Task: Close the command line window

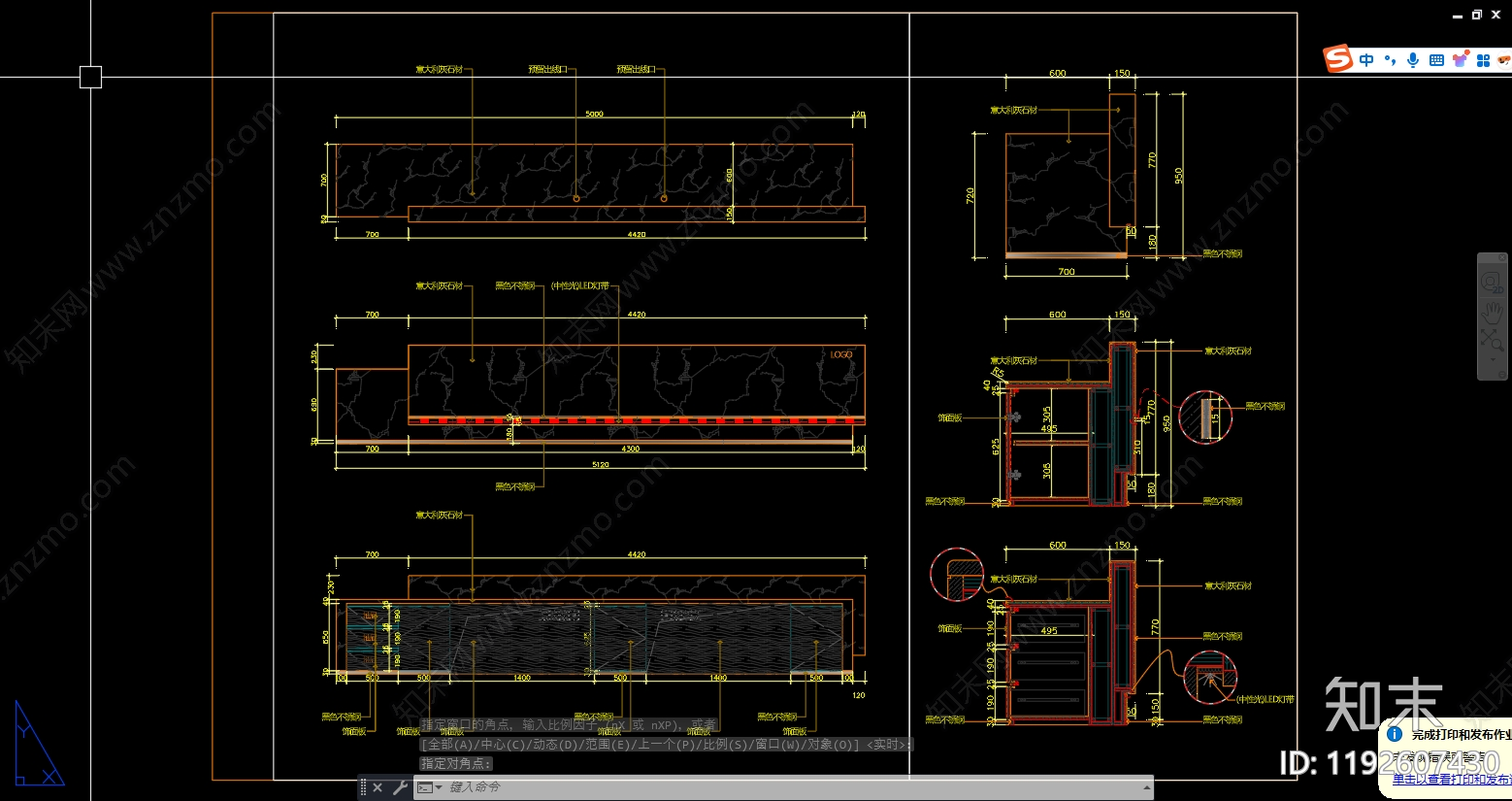Action: pos(378,787)
